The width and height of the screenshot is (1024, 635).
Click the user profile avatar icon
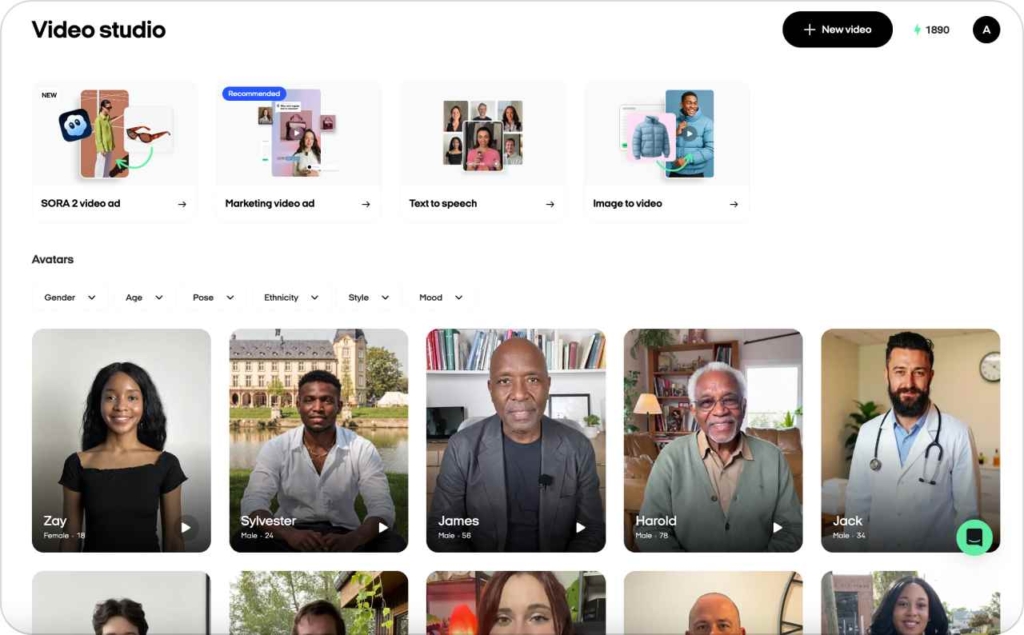coord(986,30)
